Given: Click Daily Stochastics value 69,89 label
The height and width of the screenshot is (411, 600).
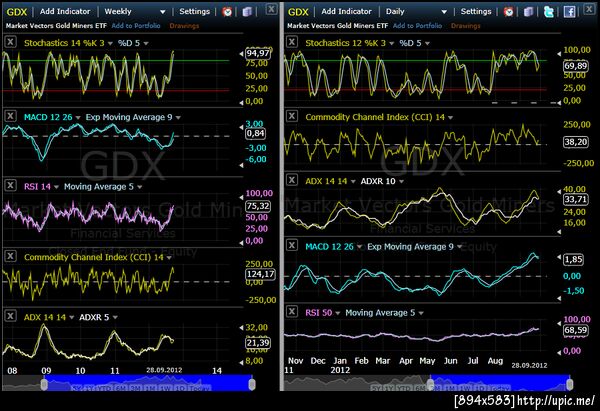Looking at the screenshot, I should click(x=576, y=66).
